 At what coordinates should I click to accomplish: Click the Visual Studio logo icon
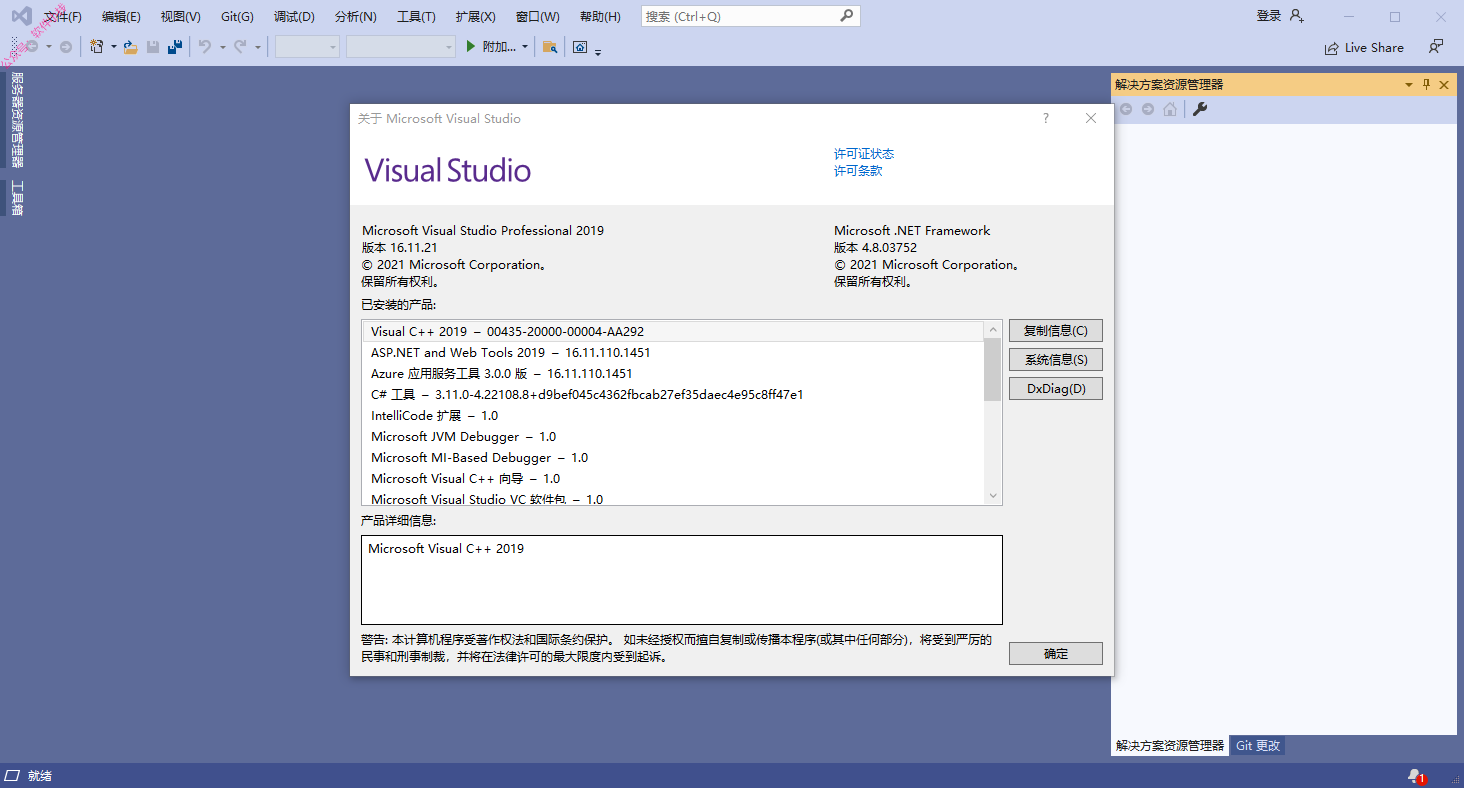point(21,16)
